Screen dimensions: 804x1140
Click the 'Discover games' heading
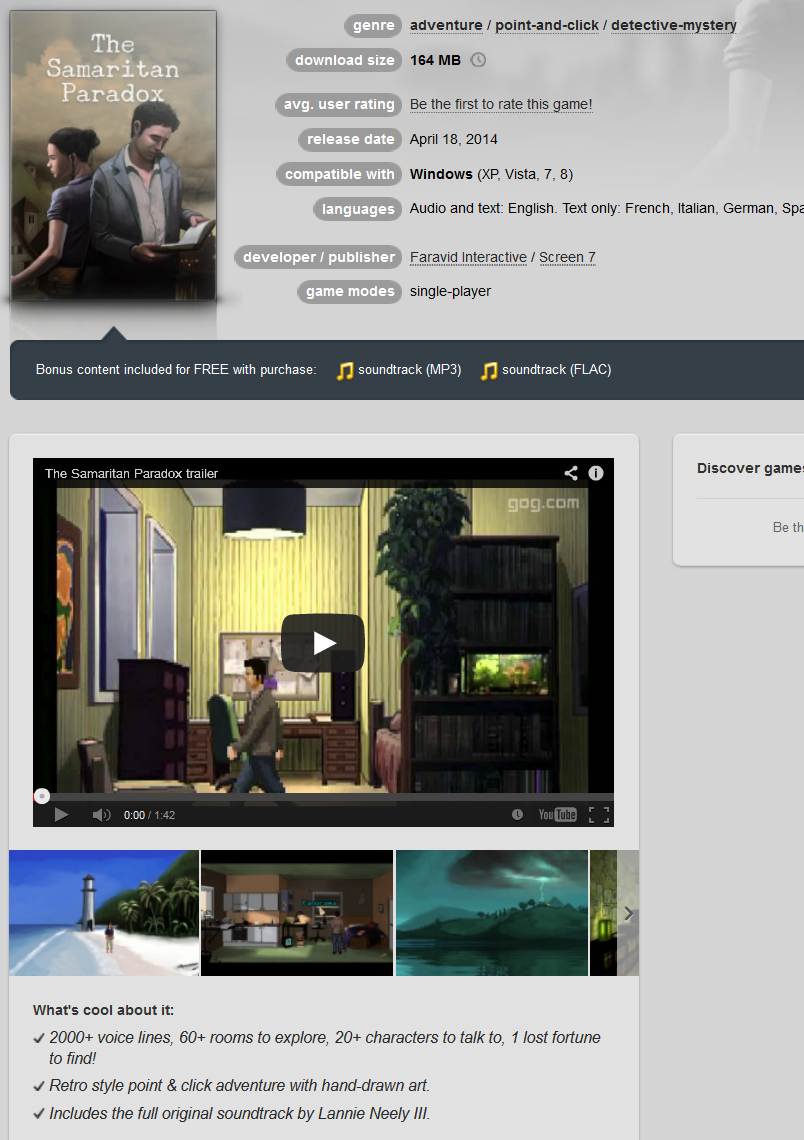749,468
